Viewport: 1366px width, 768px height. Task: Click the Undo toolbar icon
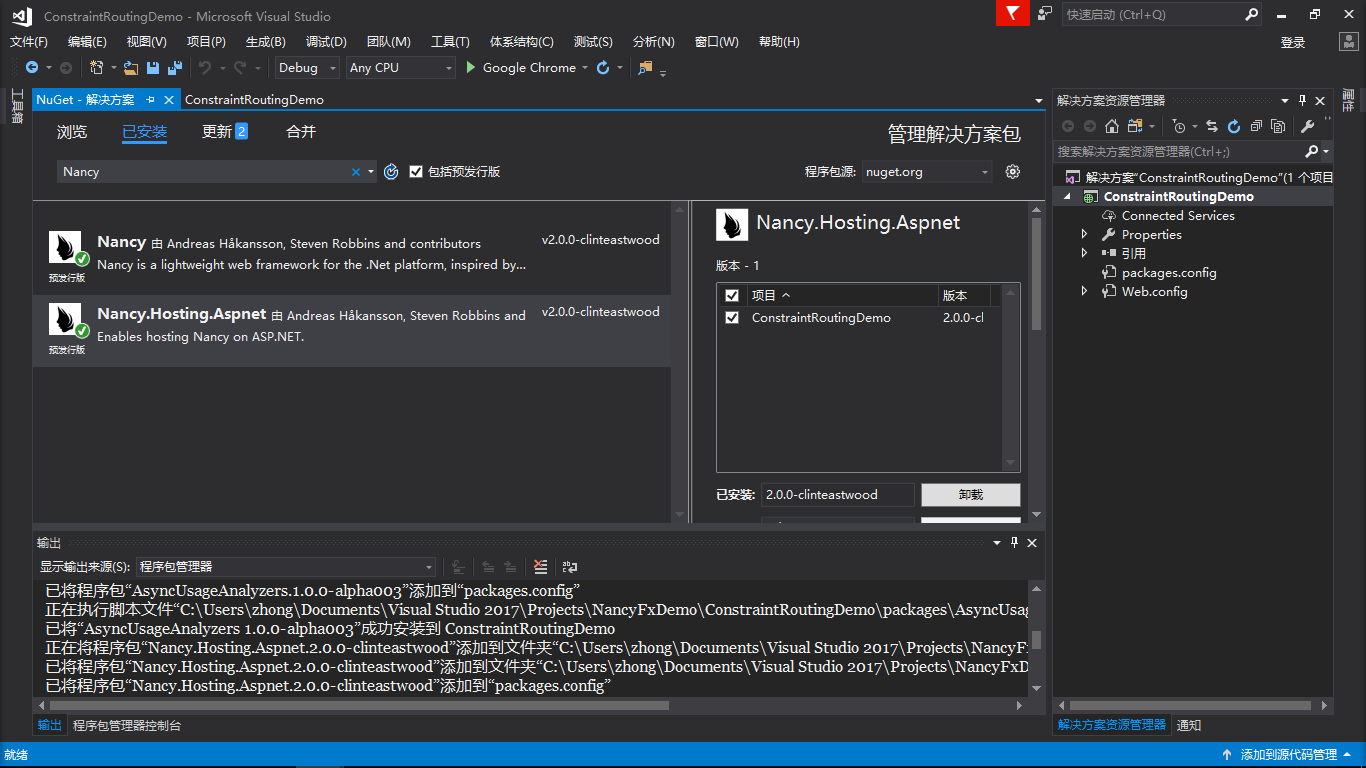(205, 68)
